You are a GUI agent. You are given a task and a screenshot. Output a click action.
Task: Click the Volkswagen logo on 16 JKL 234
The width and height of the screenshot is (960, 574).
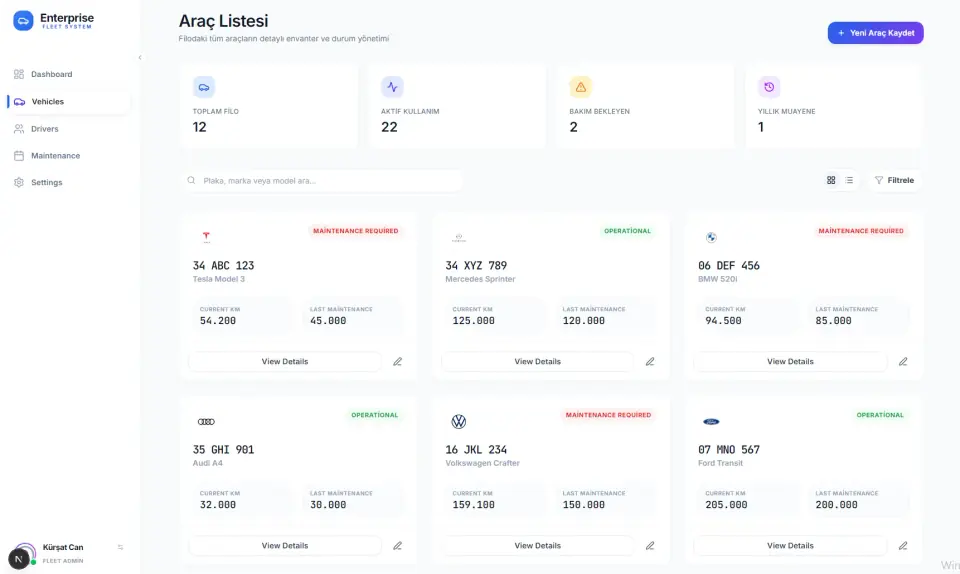click(459, 422)
